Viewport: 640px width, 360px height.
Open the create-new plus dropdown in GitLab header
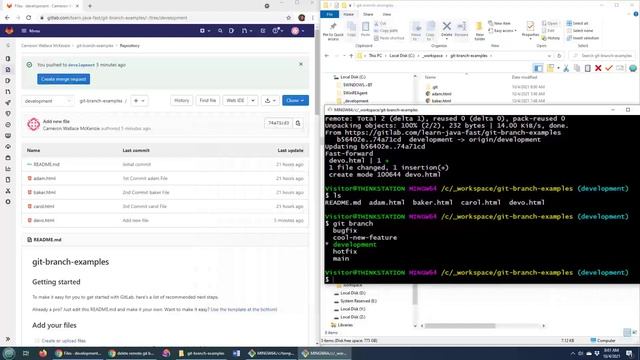205,31
